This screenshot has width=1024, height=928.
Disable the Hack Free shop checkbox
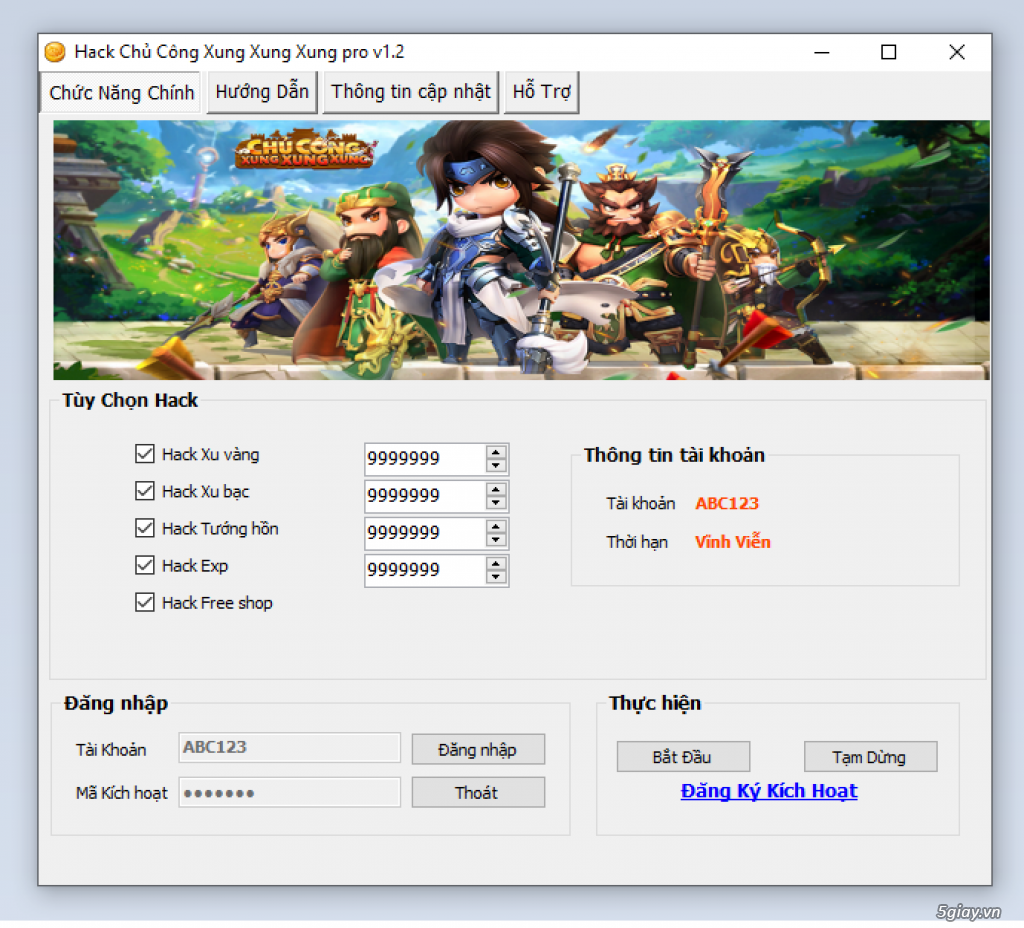pos(145,602)
